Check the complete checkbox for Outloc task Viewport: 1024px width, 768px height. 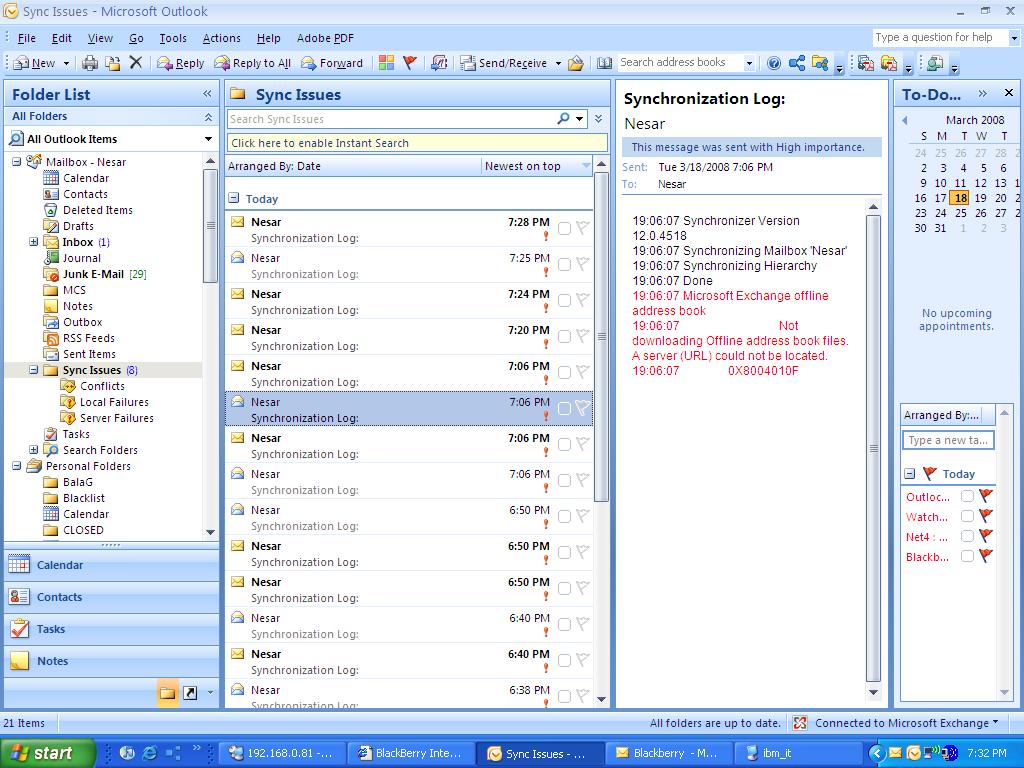pyautogui.click(x=967, y=496)
